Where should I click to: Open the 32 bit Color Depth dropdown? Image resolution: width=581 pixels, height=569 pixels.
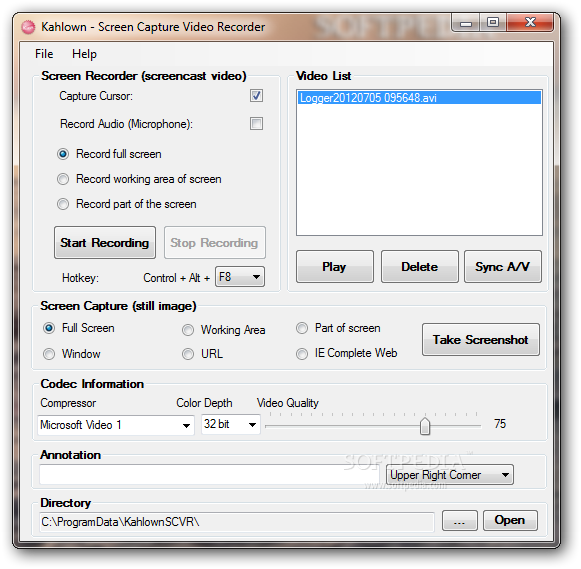[x=230, y=424]
